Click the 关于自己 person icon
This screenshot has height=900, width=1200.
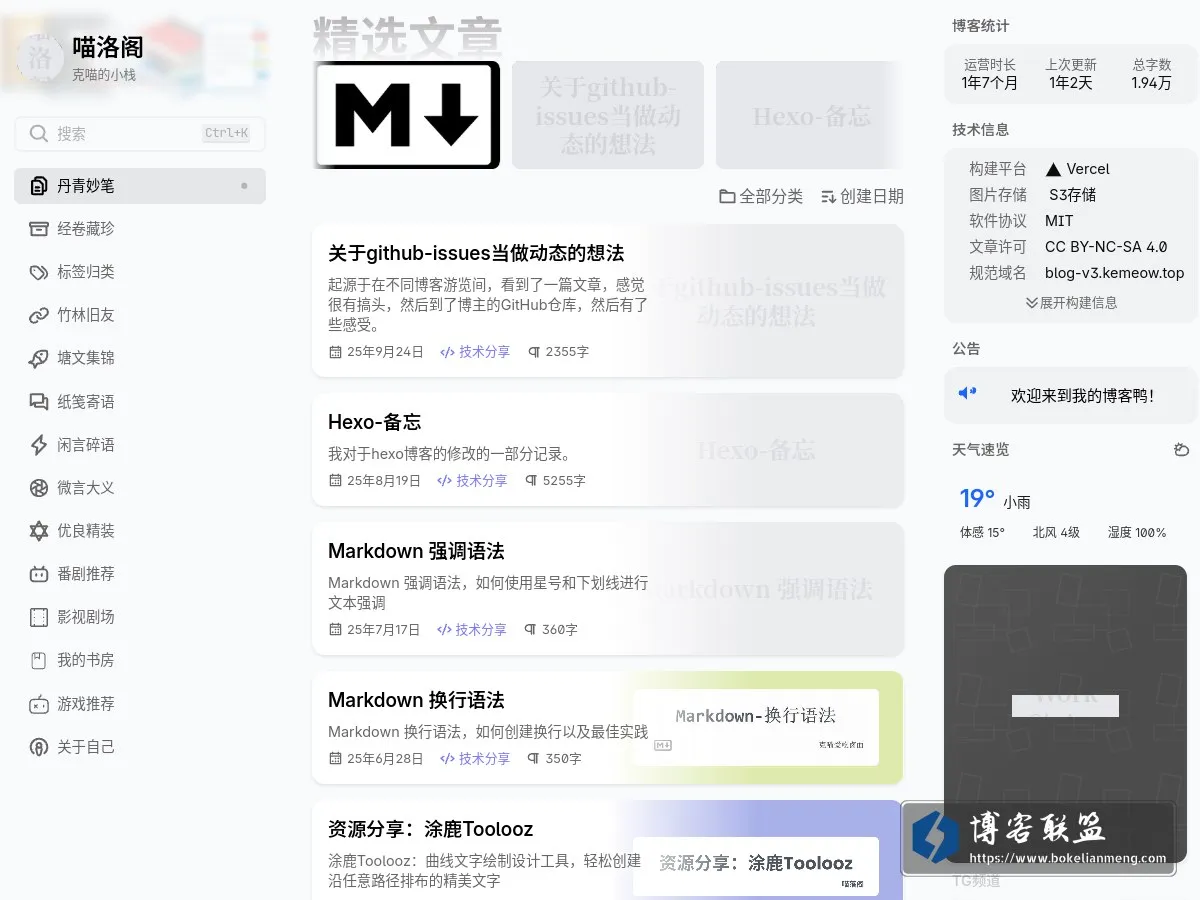pos(39,747)
